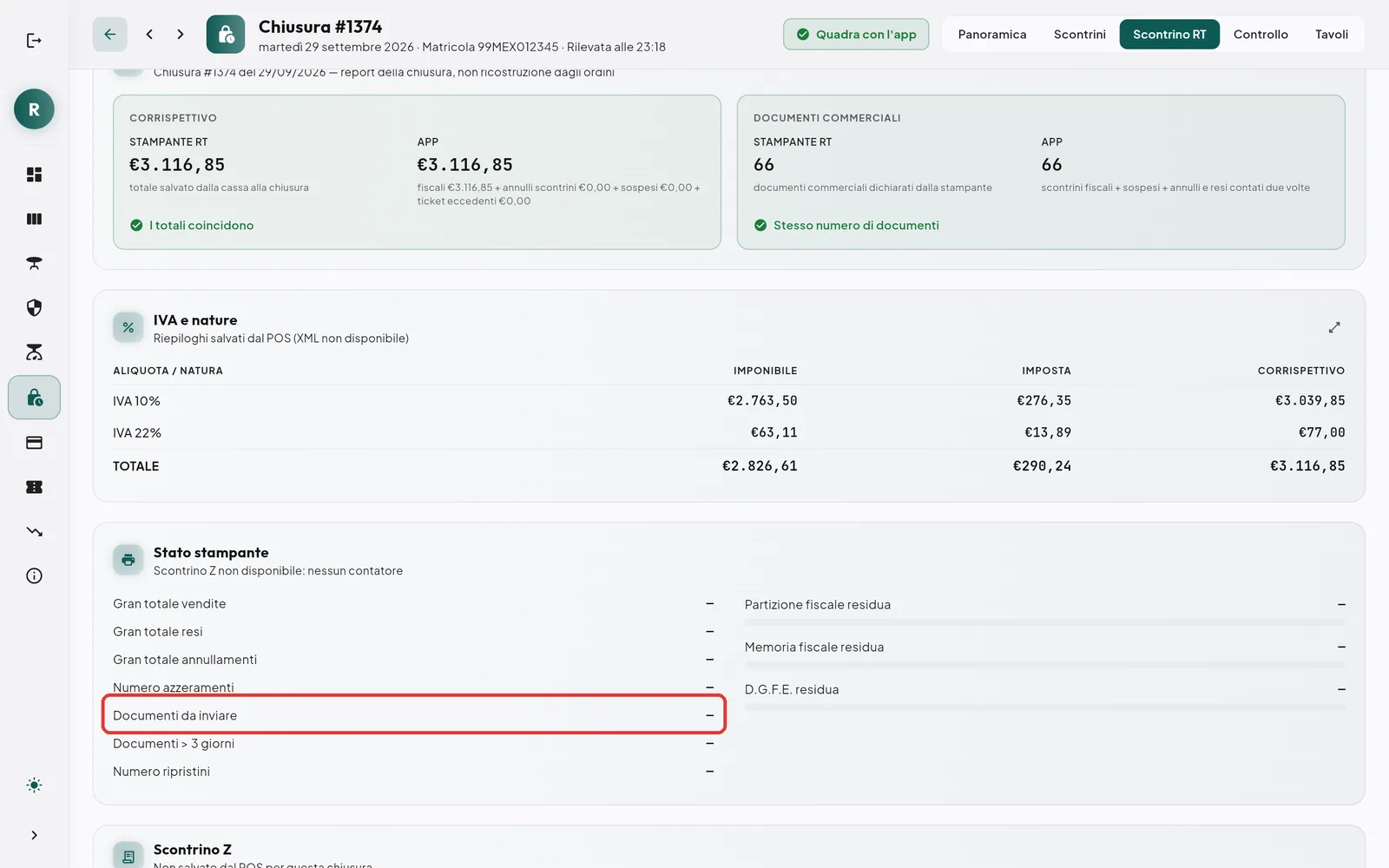Click the "Quadra con l'app" badge
This screenshot has height=868, width=1389.
pos(856,35)
